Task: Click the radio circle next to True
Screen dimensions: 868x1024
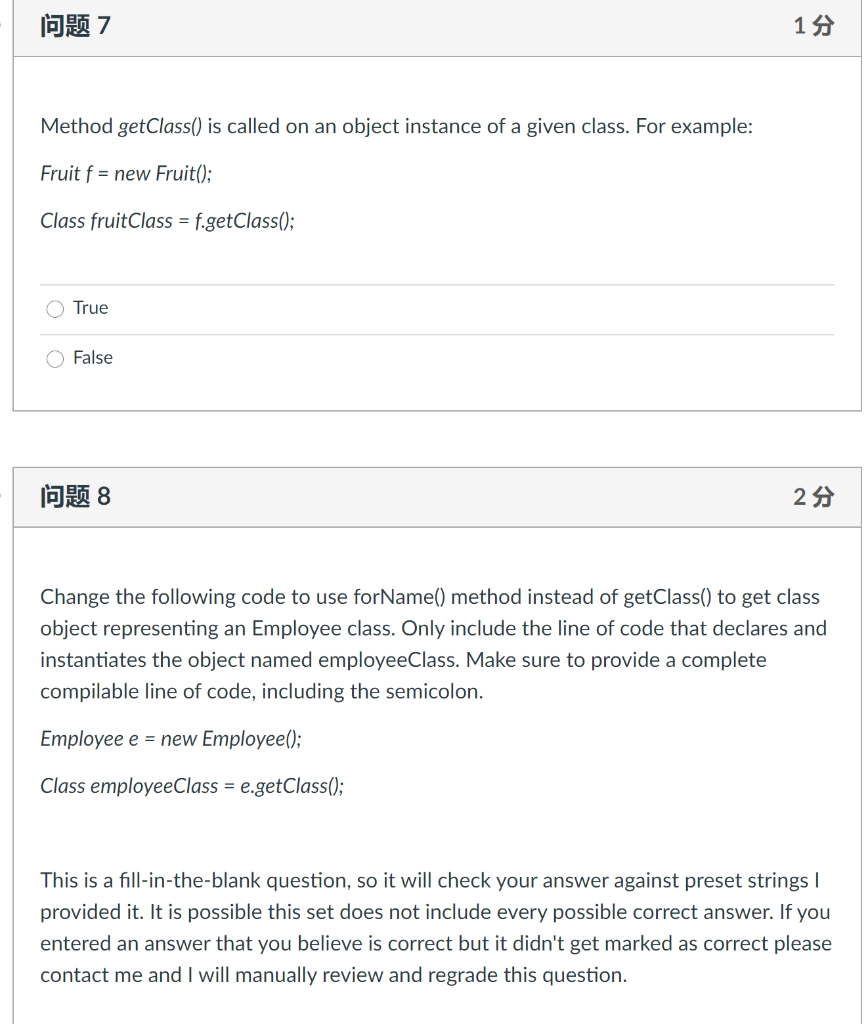Action: [x=55, y=308]
